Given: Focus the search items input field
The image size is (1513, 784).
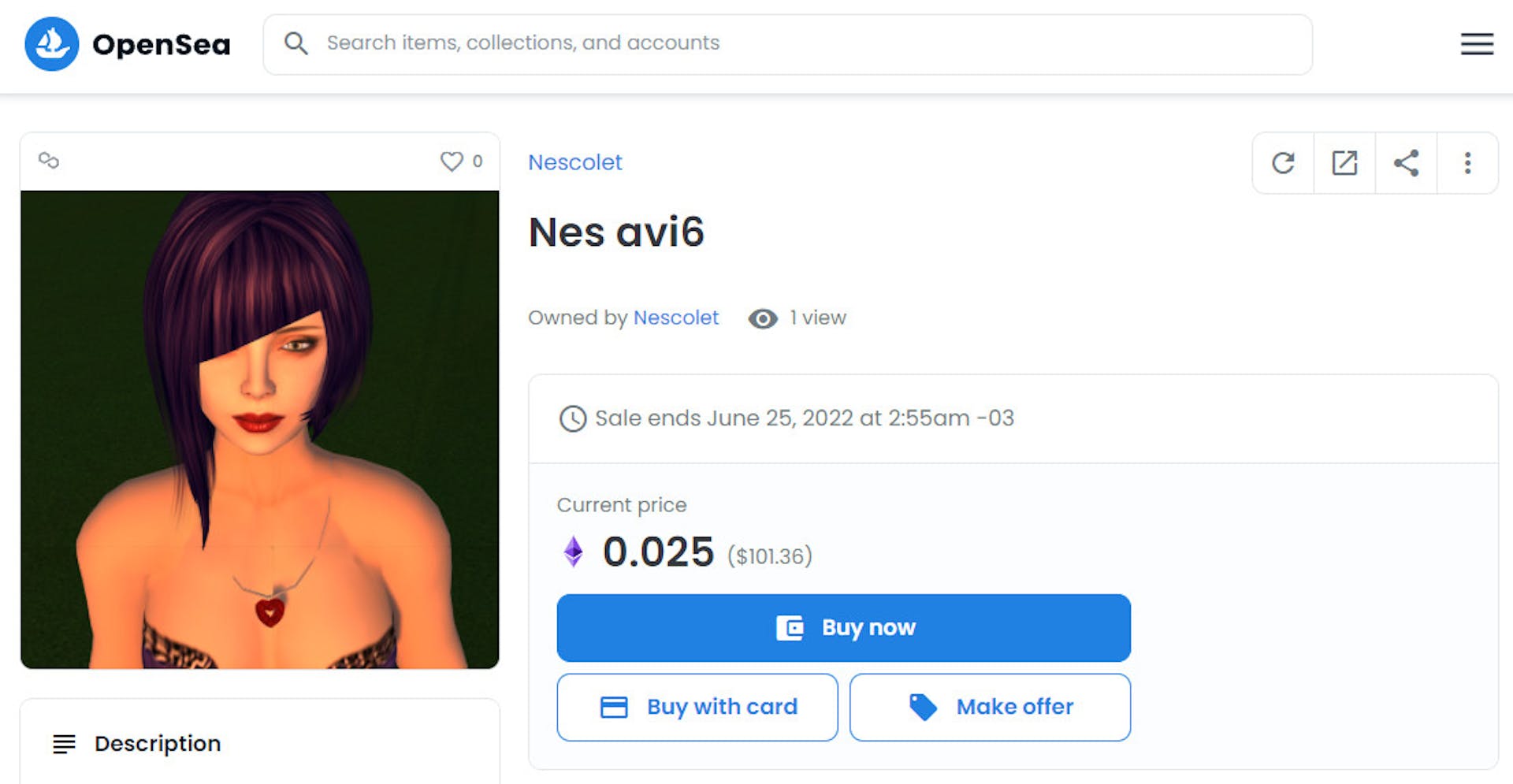Looking at the screenshot, I should 788,43.
